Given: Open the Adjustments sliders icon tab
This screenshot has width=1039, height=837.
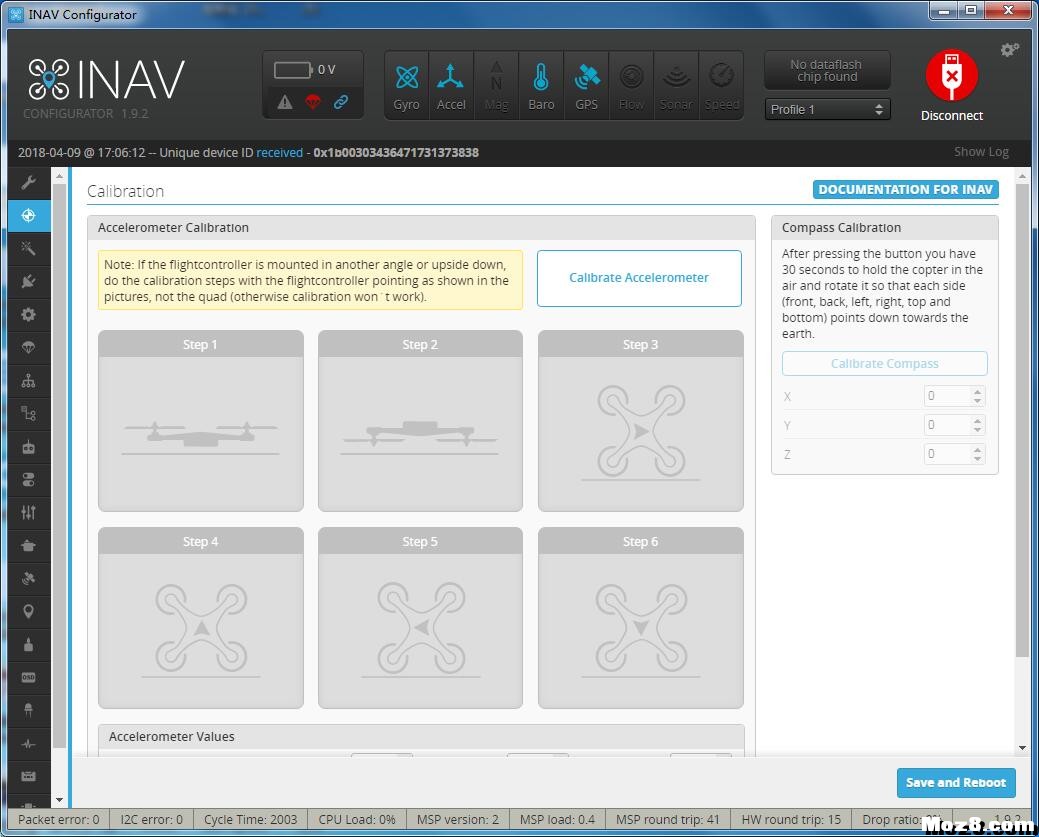Looking at the screenshot, I should [28, 512].
